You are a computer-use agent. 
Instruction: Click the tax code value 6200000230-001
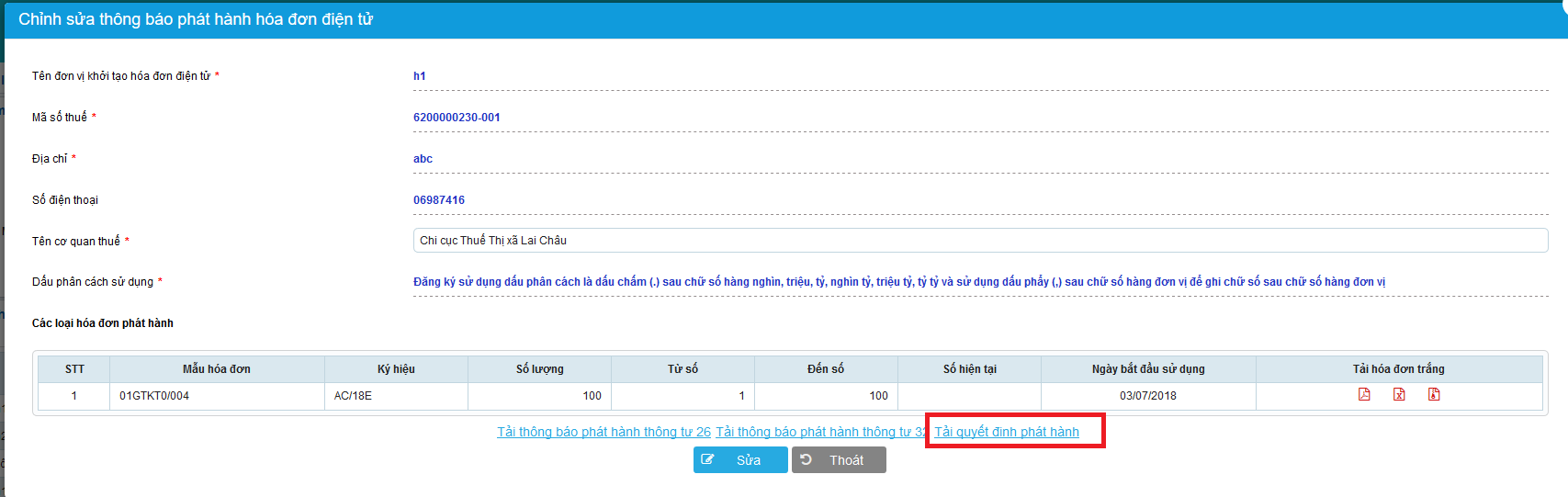[457, 118]
